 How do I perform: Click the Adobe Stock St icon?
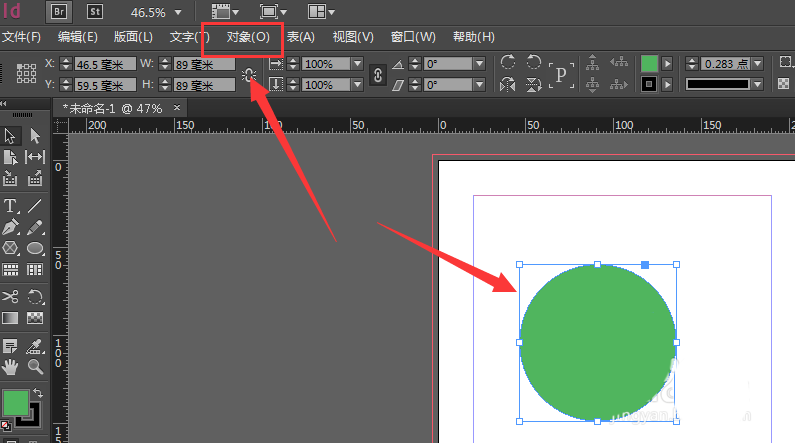tap(95, 11)
